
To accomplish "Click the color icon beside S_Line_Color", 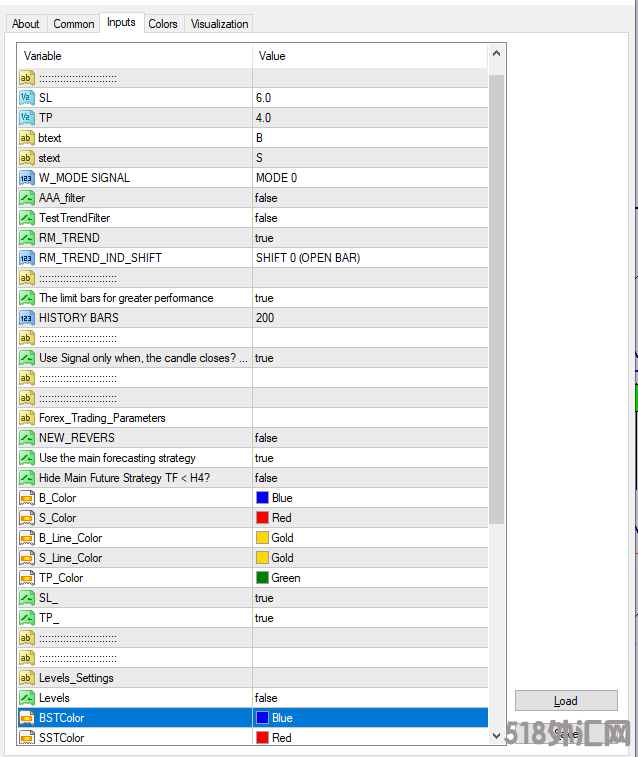I will tap(27, 558).
